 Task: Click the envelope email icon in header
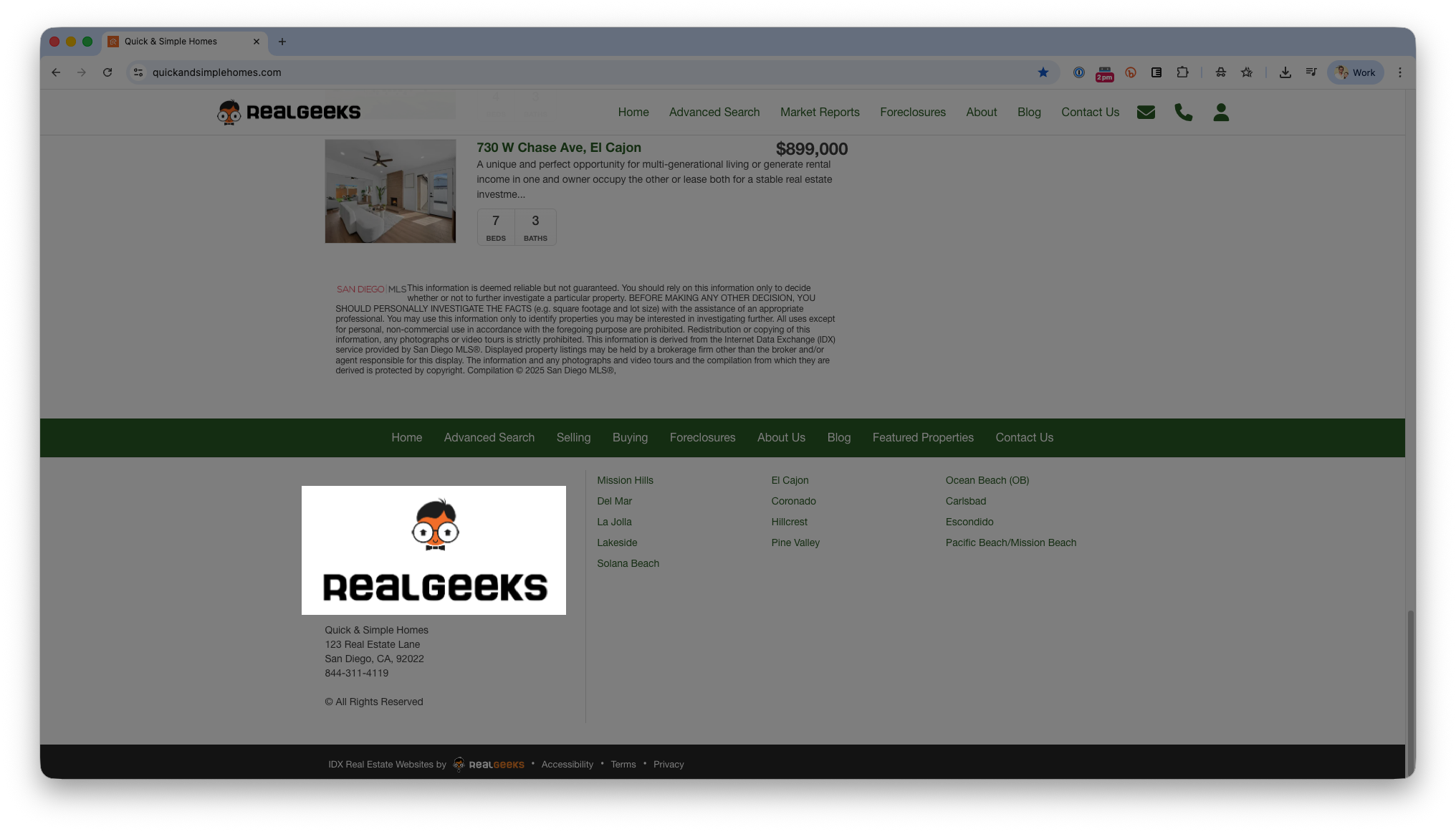[1146, 113]
